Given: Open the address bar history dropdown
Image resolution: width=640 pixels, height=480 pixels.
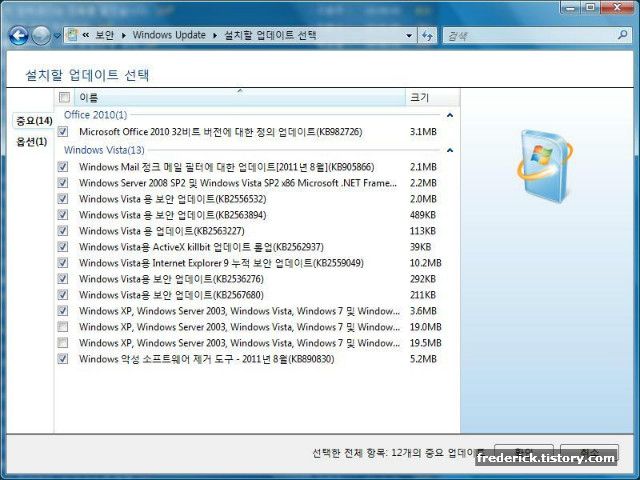Looking at the screenshot, I should pyautogui.click(x=409, y=36).
